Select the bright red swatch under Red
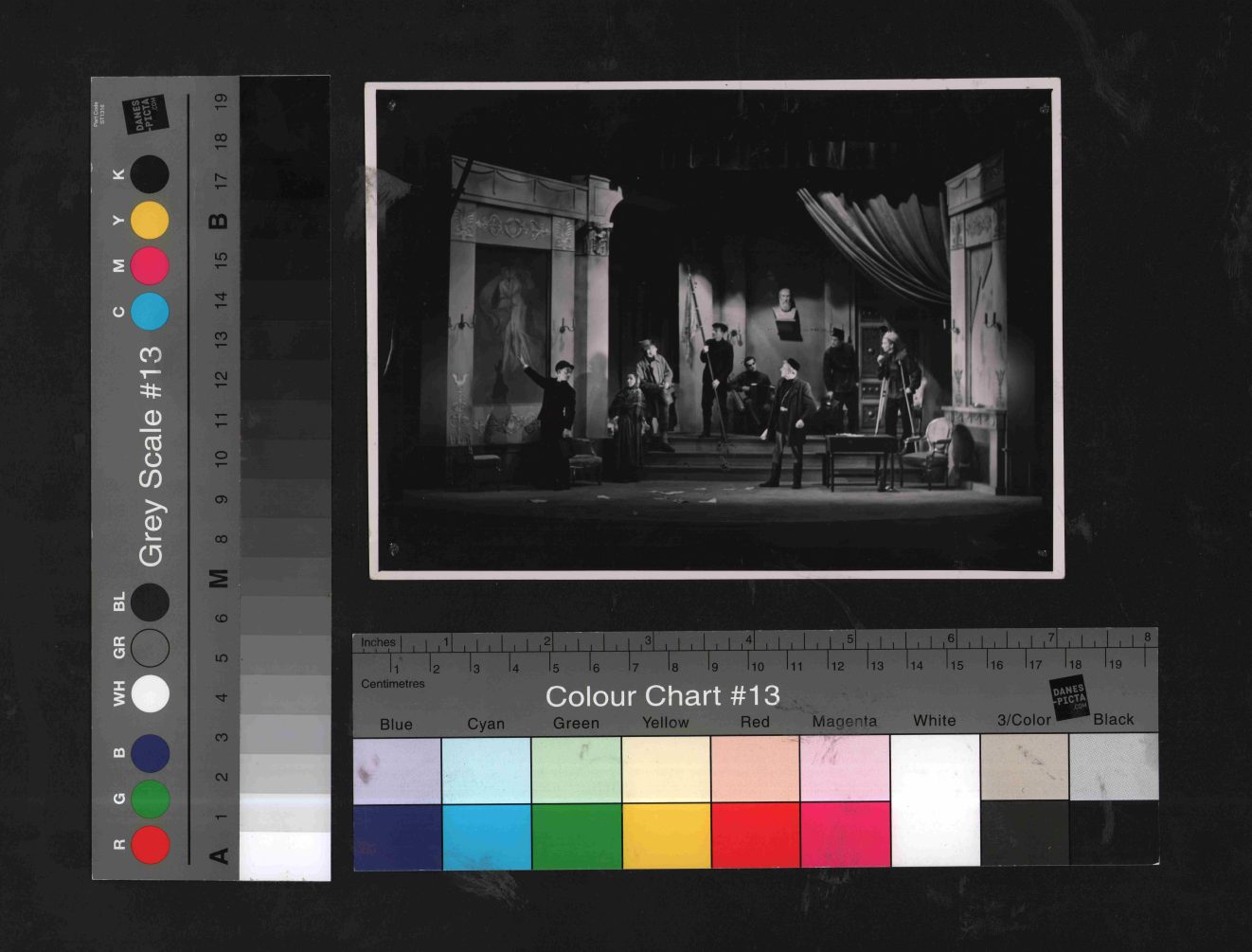Image resolution: width=1252 pixels, height=952 pixels. coord(755,836)
